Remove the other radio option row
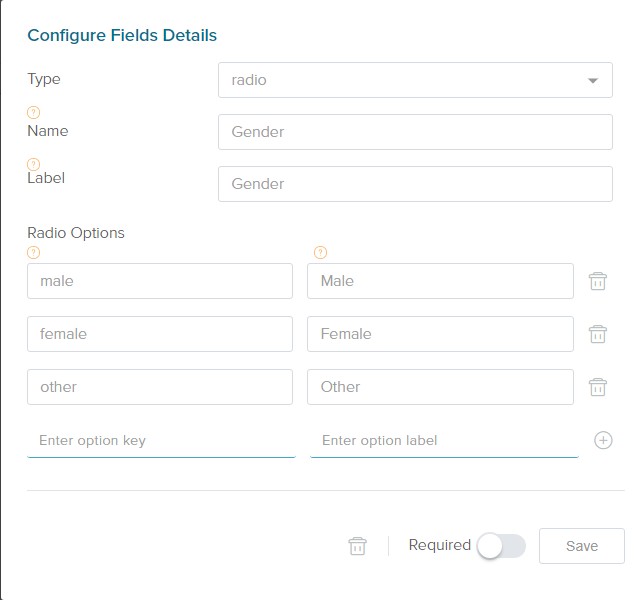The width and height of the screenshot is (634, 600). (598, 387)
